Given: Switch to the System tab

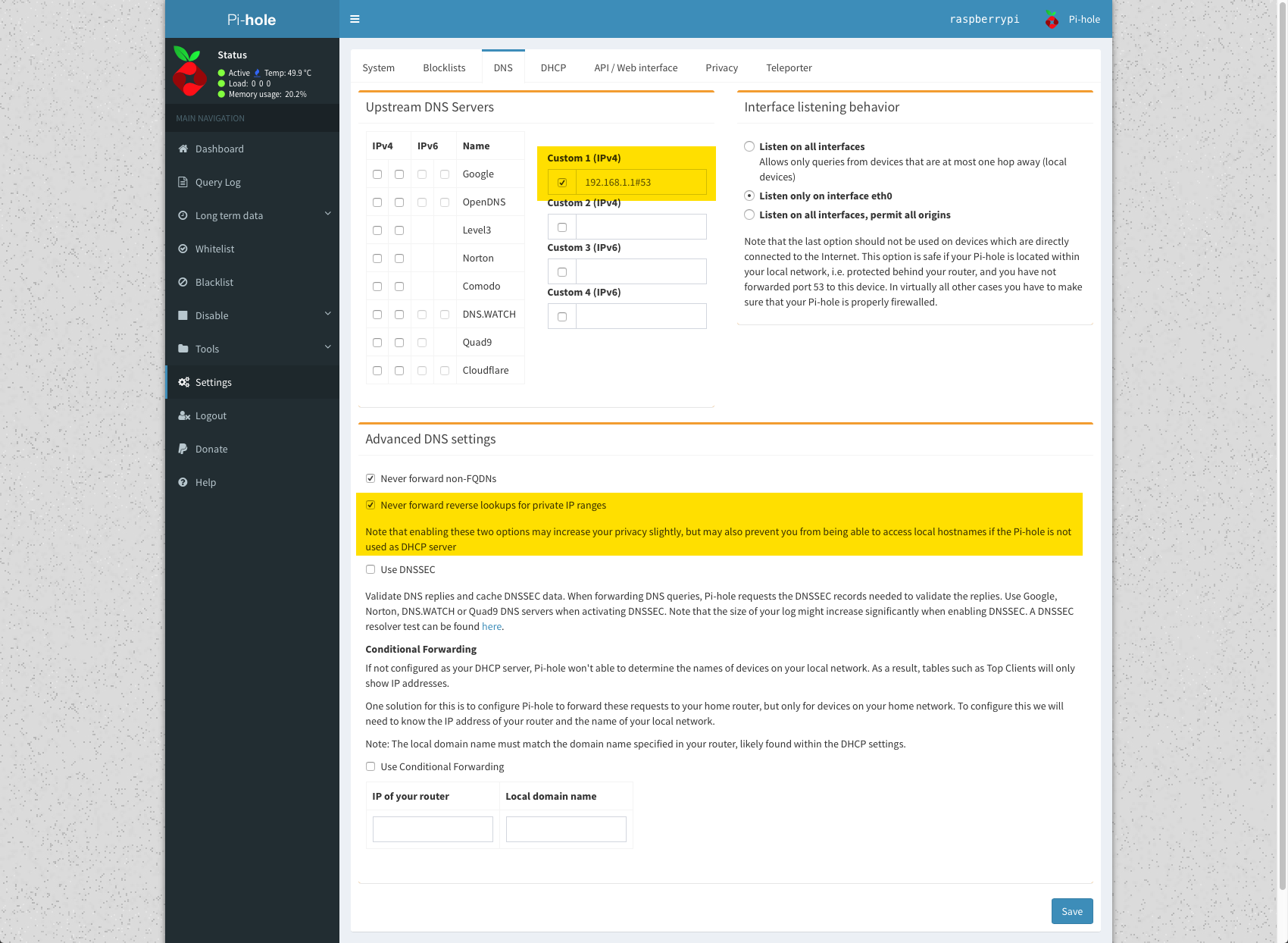Looking at the screenshot, I should (x=379, y=67).
